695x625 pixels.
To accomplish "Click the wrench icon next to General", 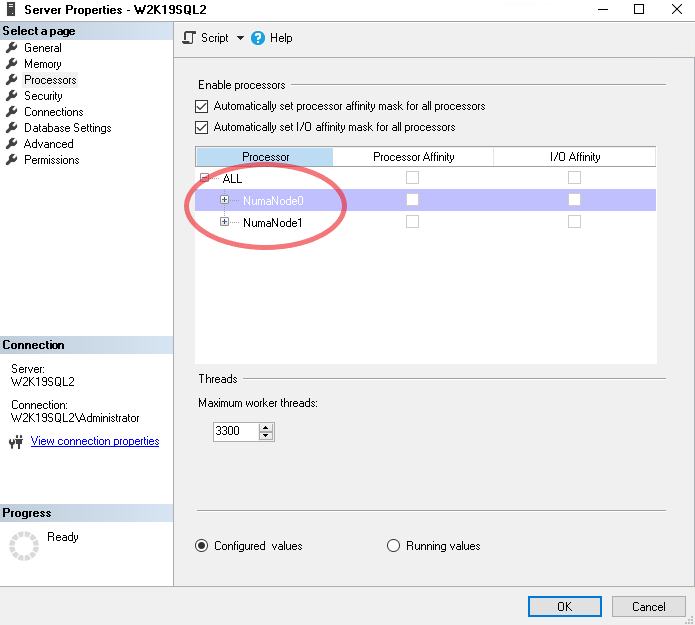I will point(12,47).
